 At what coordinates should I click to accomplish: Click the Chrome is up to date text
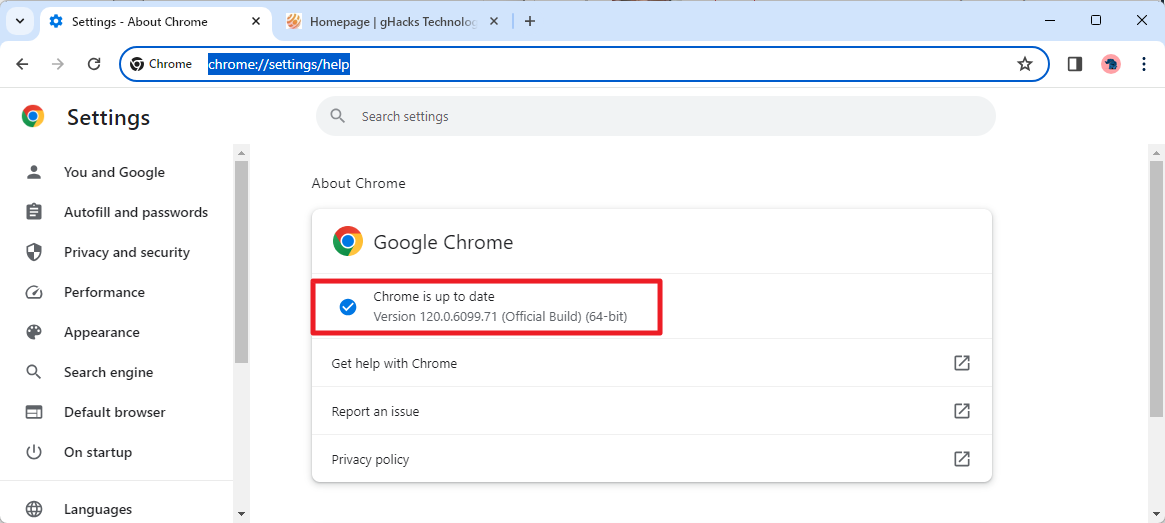click(x=434, y=296)
